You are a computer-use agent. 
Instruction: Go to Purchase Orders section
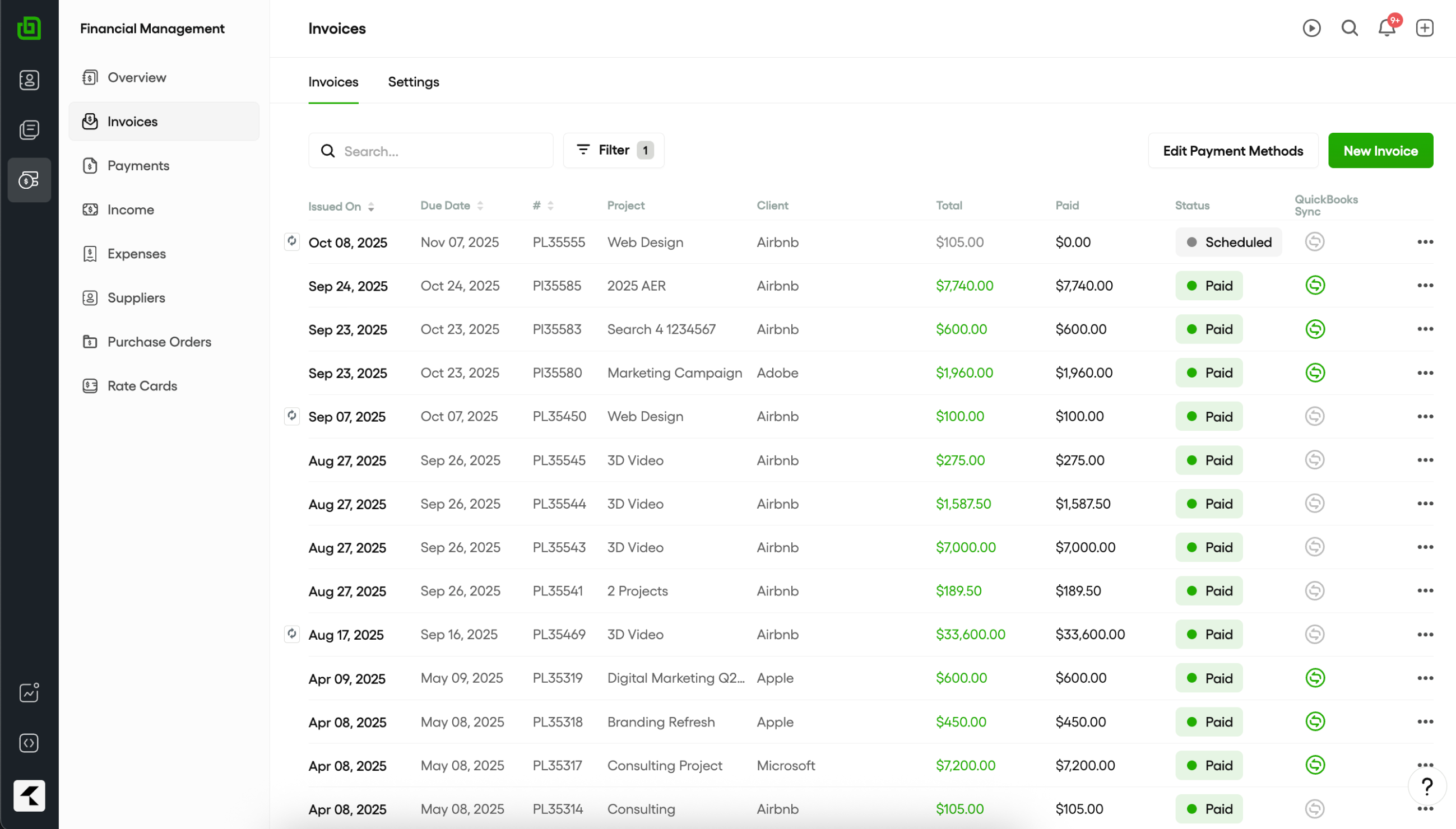point(159,342)
